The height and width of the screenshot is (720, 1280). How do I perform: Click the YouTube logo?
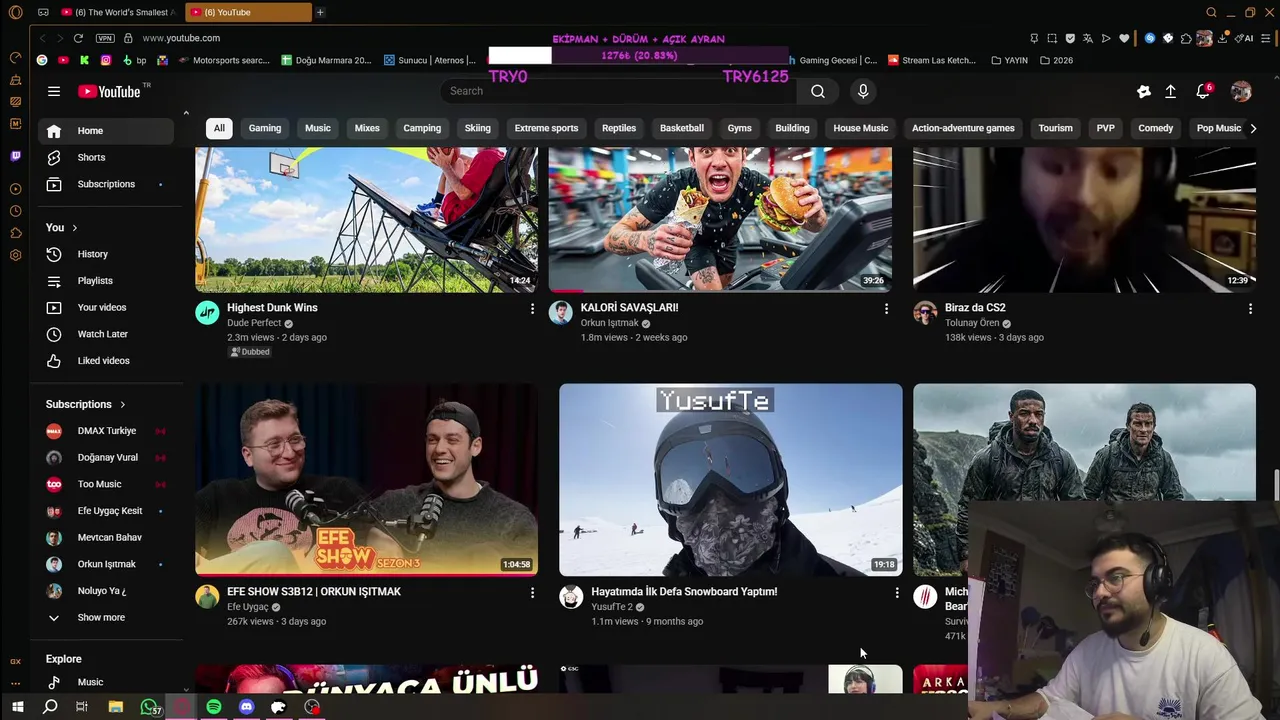click(110, 91)
